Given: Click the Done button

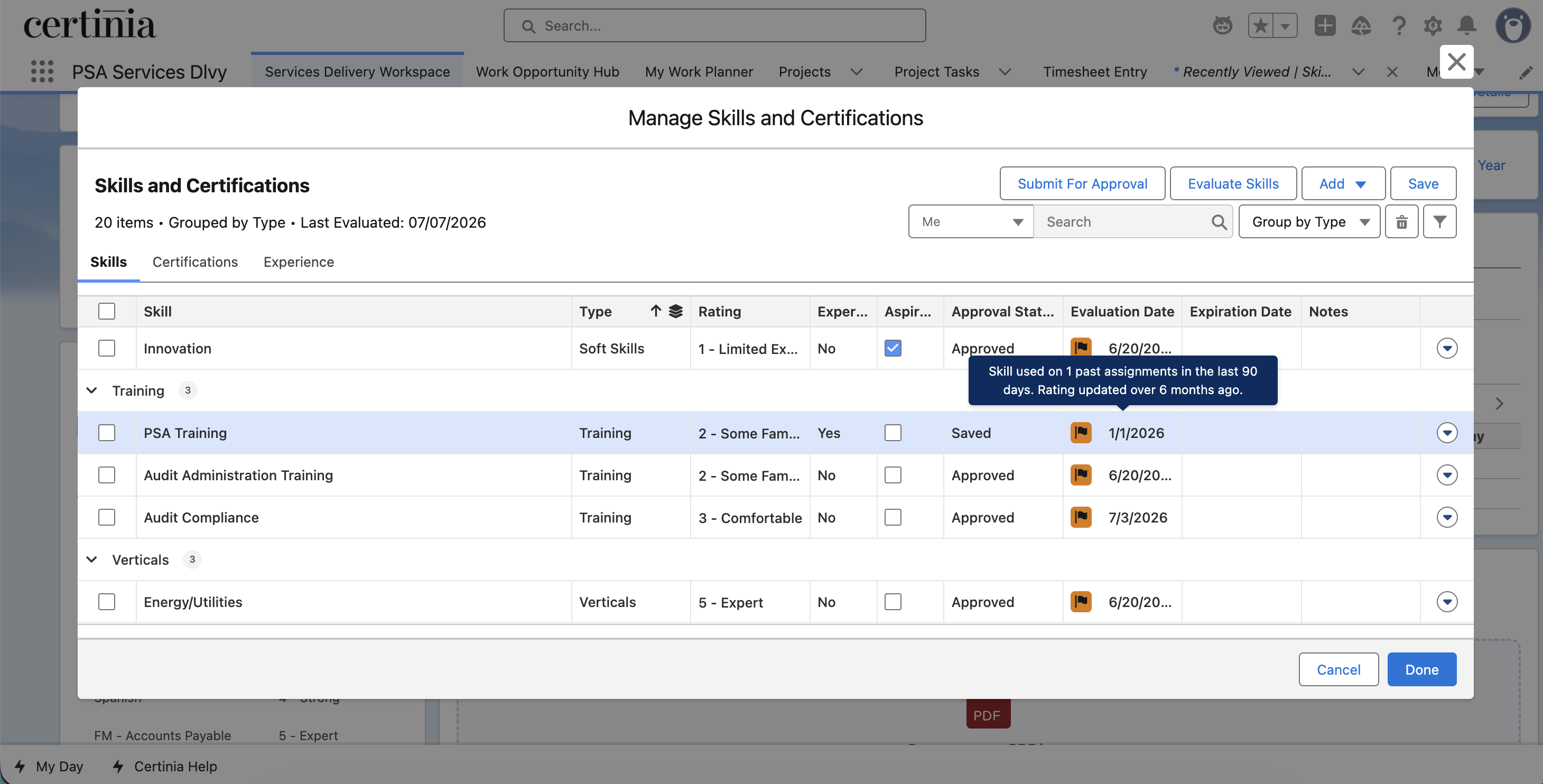Looking at the screenshot, I should [1421, 669].
